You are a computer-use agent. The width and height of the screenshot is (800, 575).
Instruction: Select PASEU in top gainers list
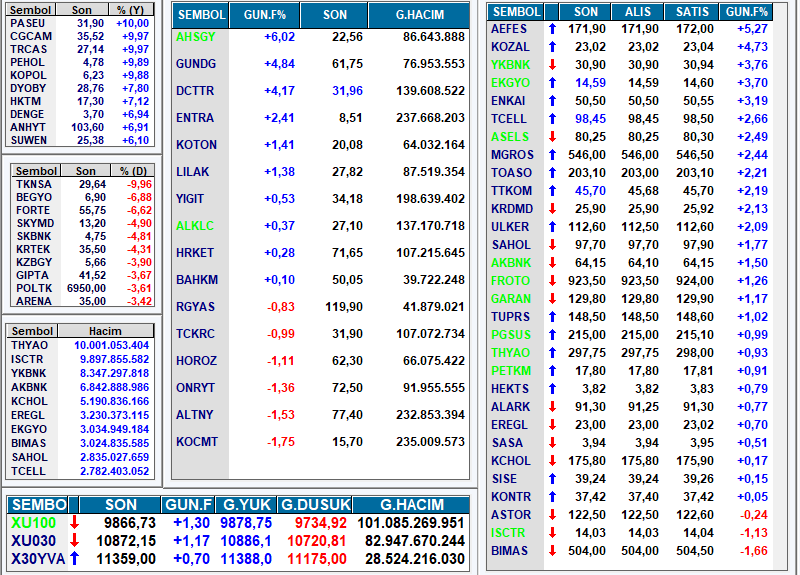pyautogui.click(x=28, y=23)
